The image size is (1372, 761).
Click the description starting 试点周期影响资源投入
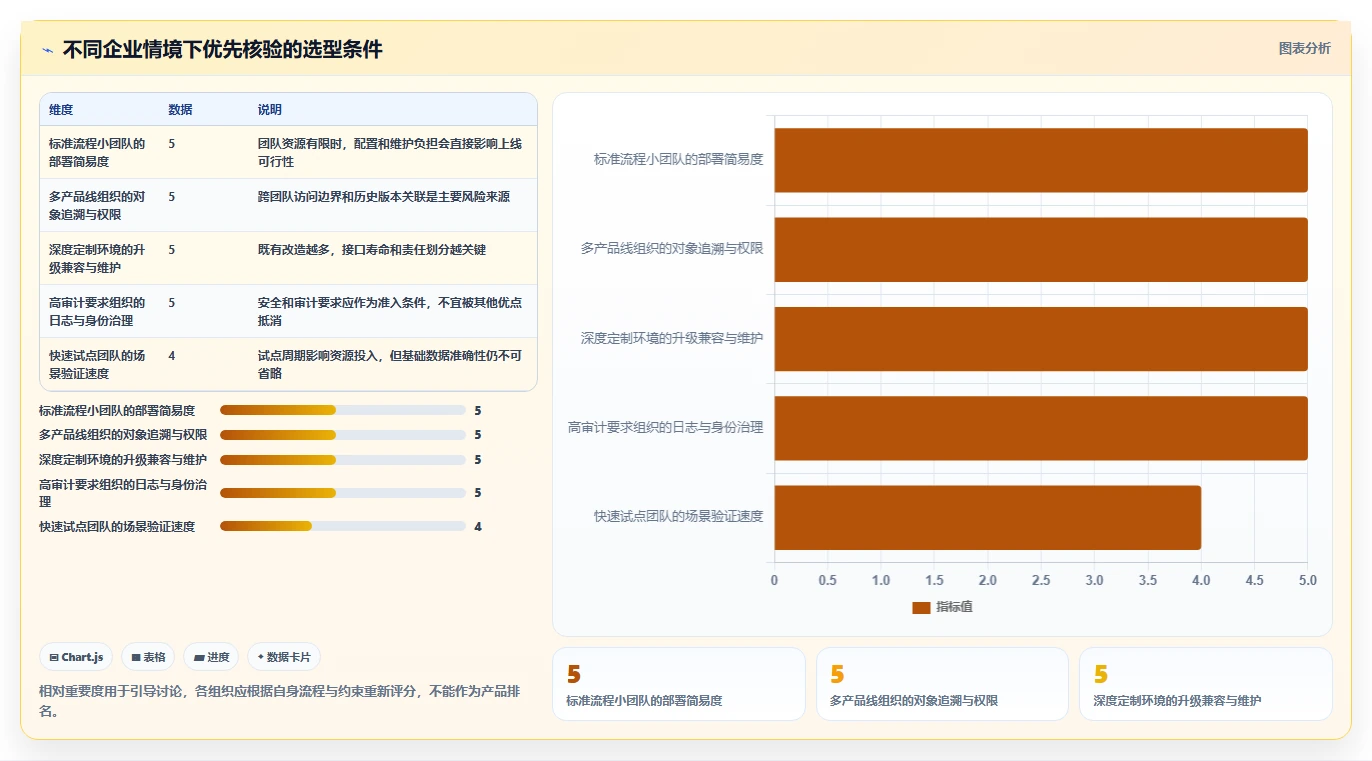point(390,364)
